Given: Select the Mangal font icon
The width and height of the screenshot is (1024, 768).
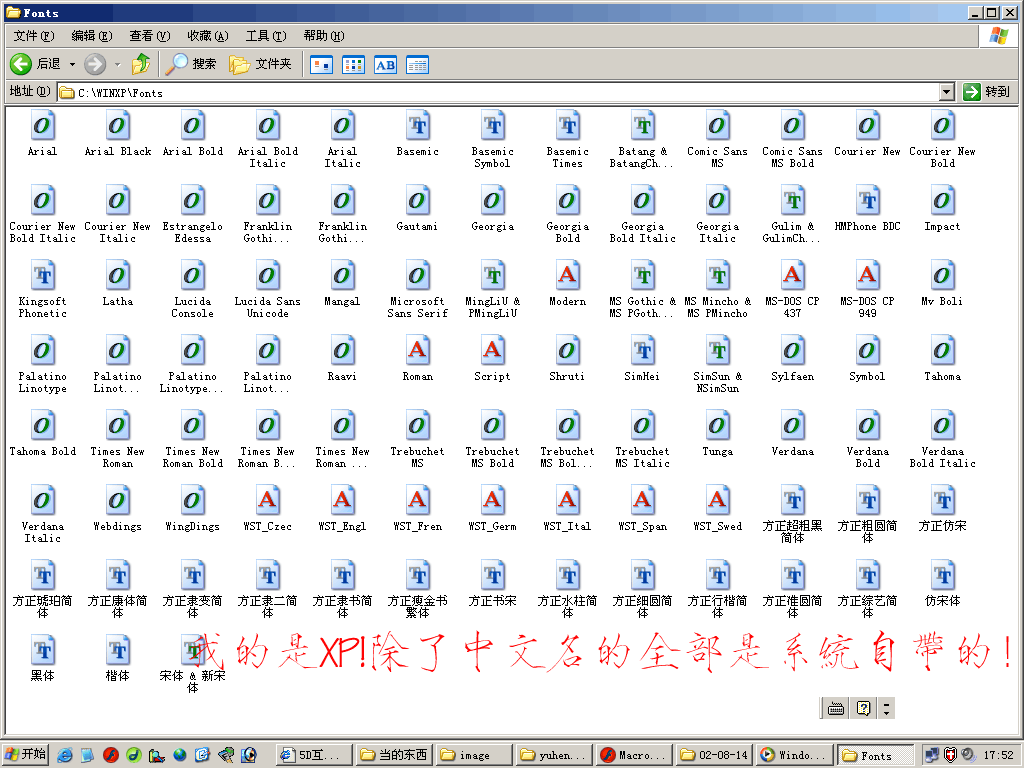Looking at the screenshot, I should pyautogui.click(x=342, y=275).
